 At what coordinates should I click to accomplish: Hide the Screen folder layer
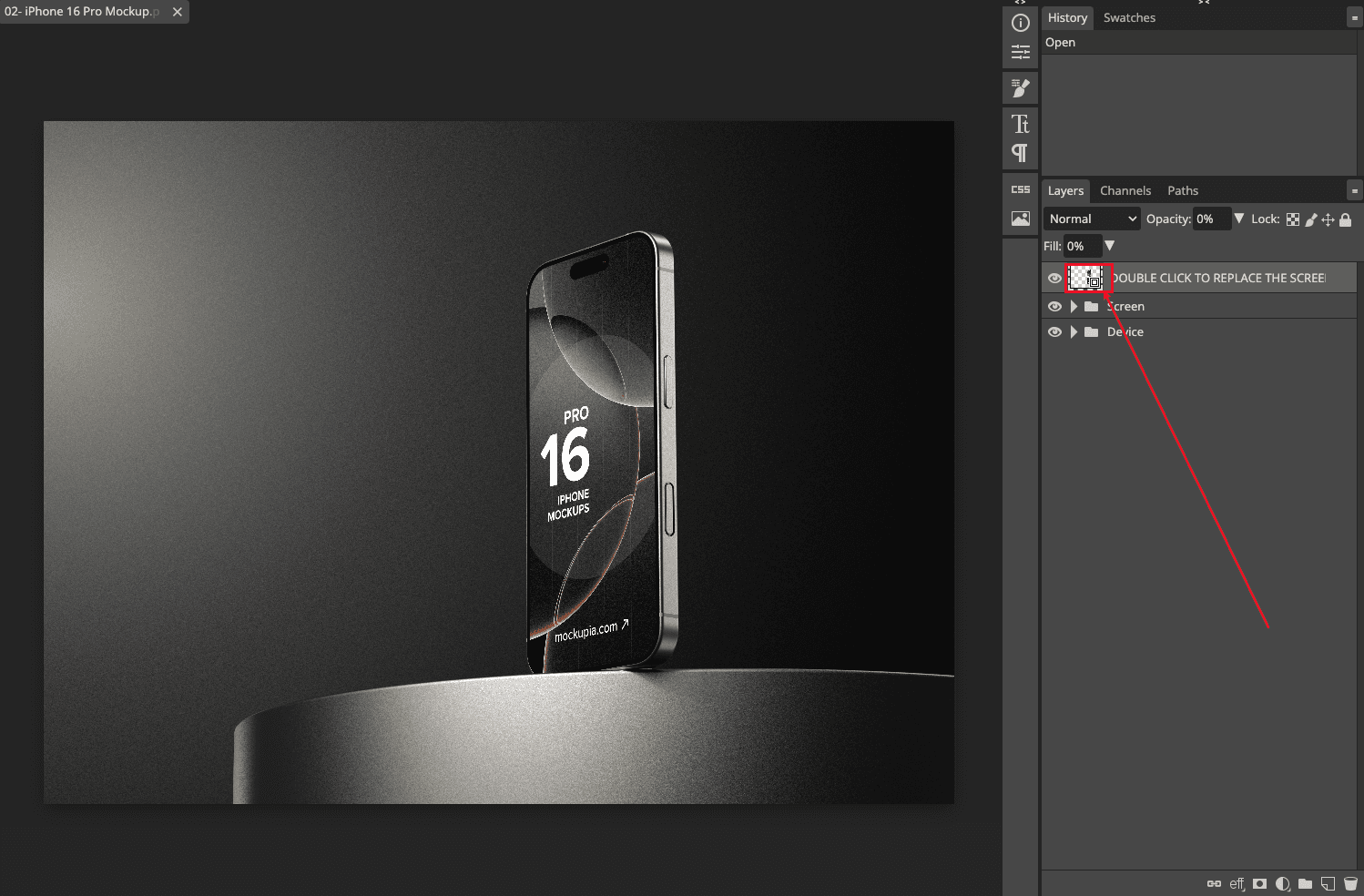(x=1054, y=307)
